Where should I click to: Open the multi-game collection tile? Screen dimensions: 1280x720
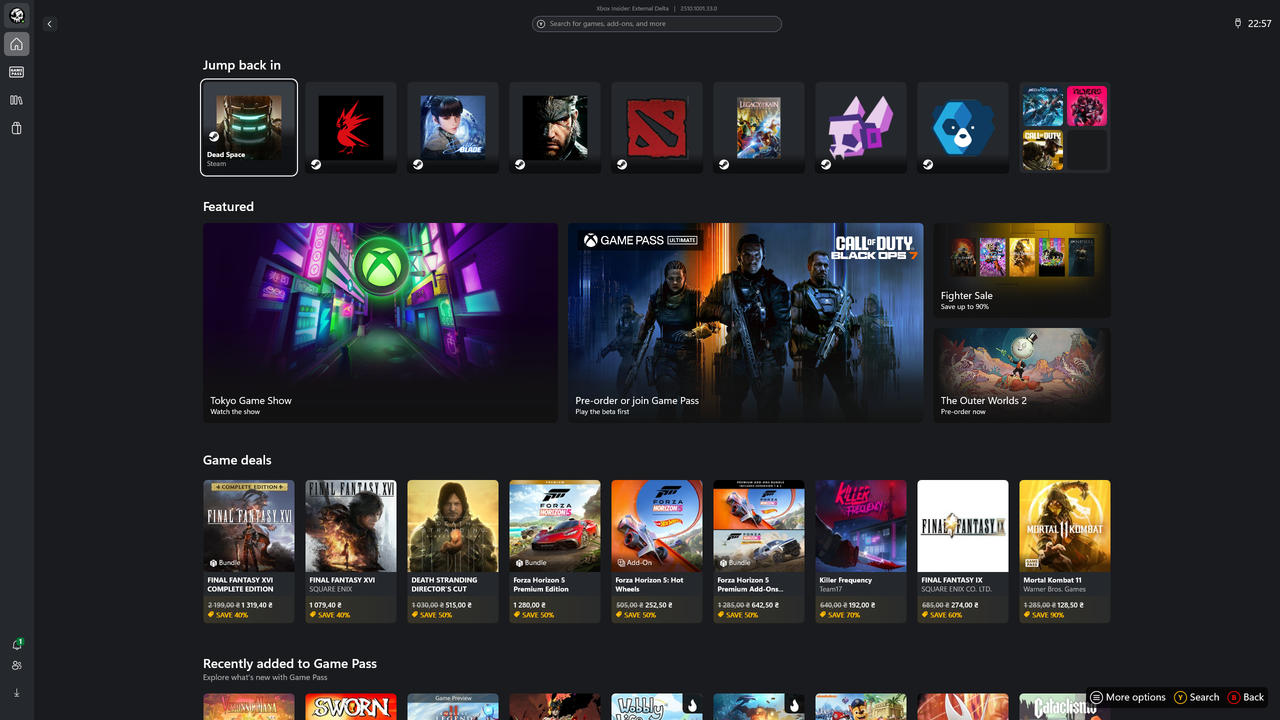coord(1065,127)
